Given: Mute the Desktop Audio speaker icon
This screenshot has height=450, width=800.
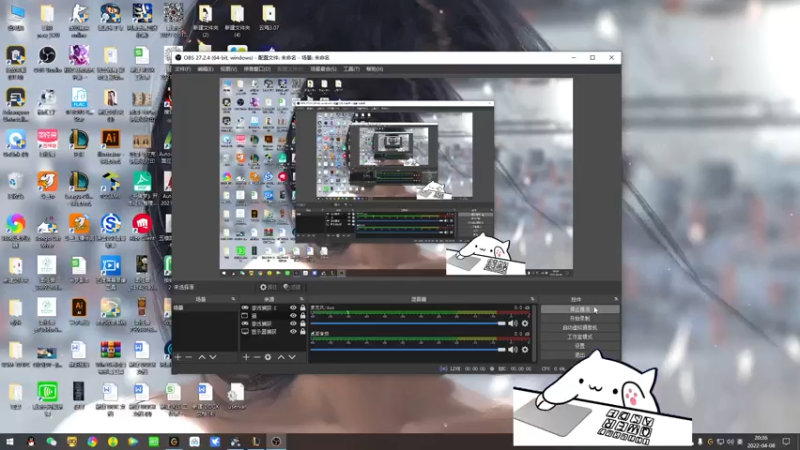Looking at the screenshot, I should tap(513, 349).
